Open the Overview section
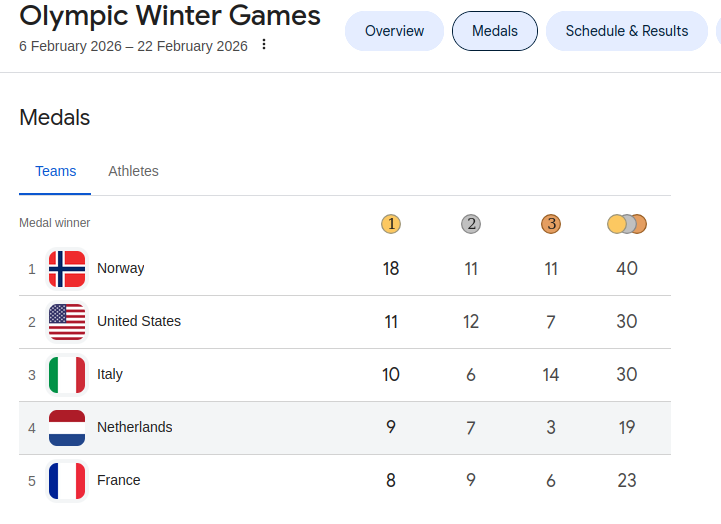 [394, 31]
